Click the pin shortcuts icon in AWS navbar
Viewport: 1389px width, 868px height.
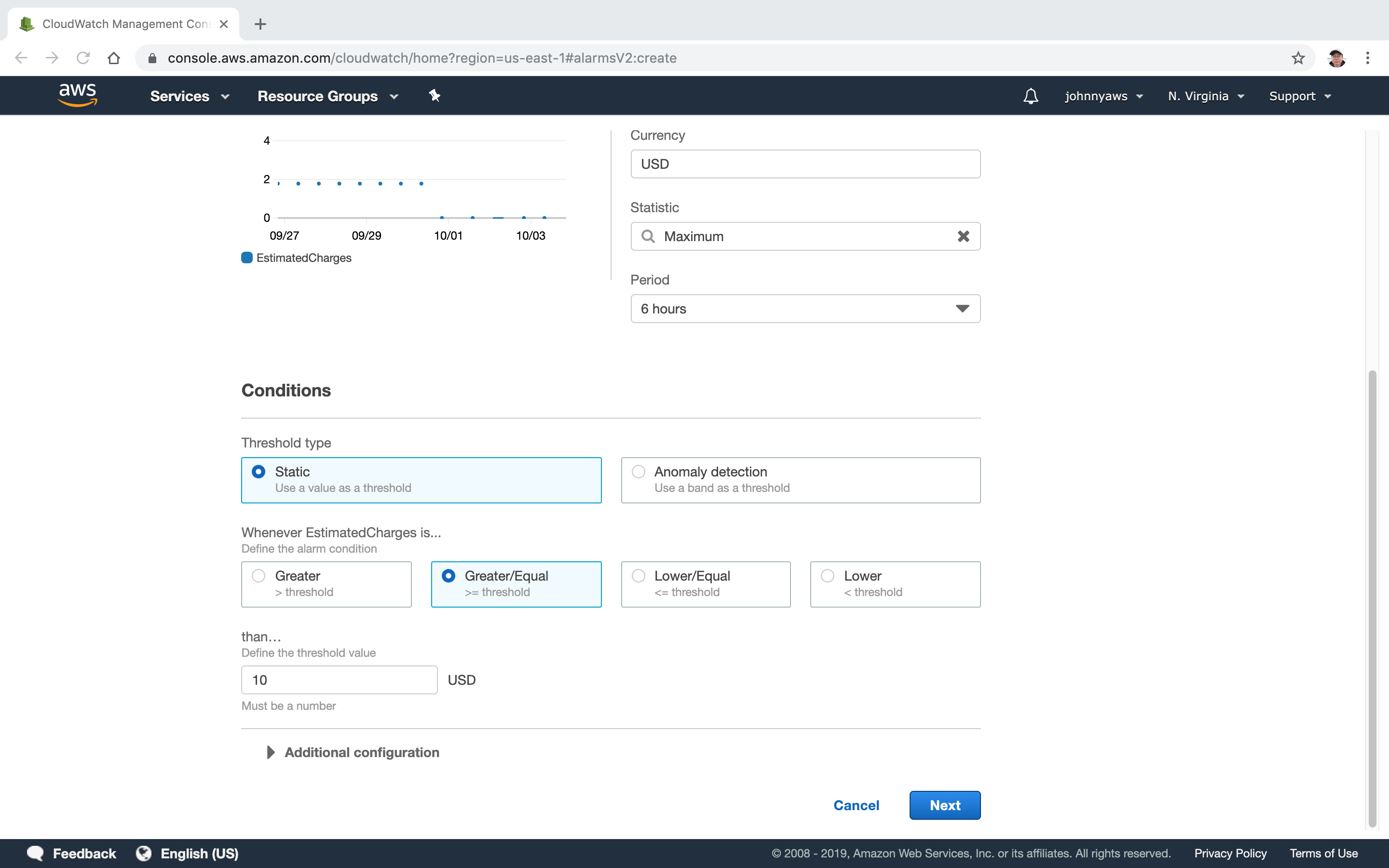435,96
